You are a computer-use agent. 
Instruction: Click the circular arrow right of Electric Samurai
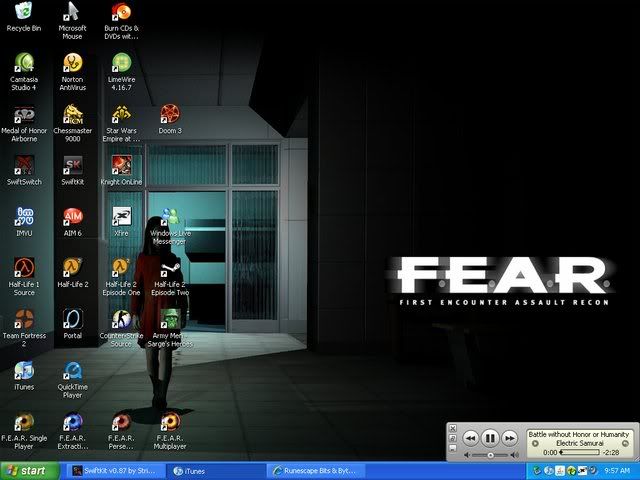pos(625,443)
